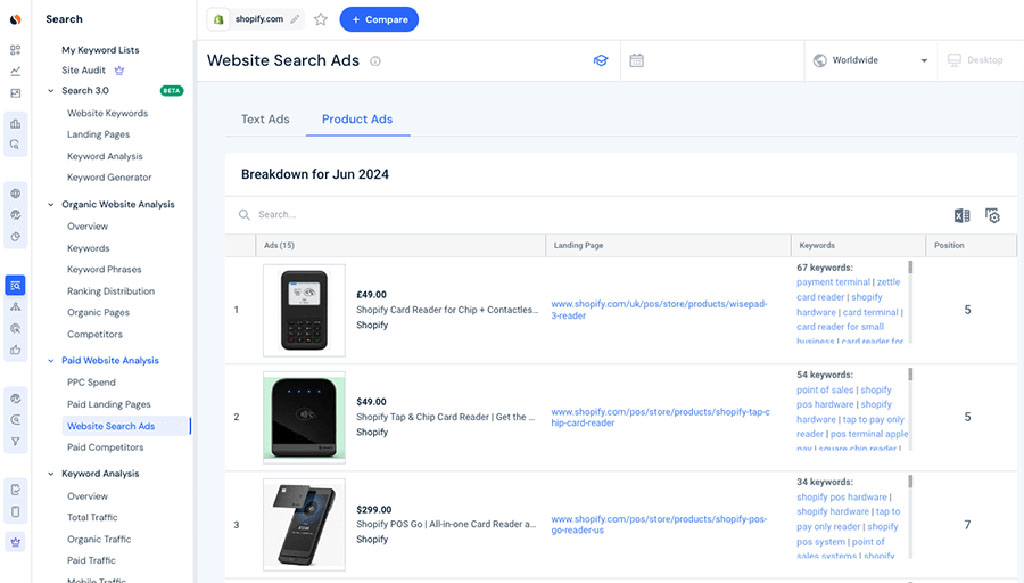Open the calendar date picker icon

637,61
